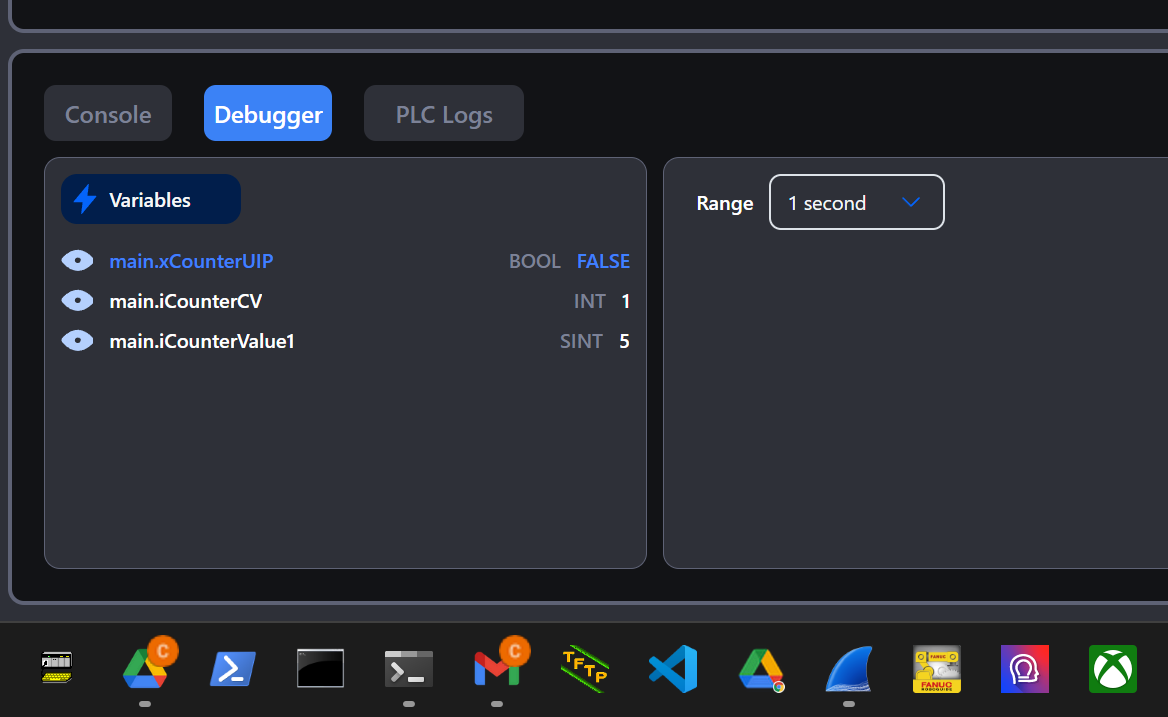This screenshot has height=717, width=1168.
Task: Open the PLC Logs tab
Action: pos(444,114)
